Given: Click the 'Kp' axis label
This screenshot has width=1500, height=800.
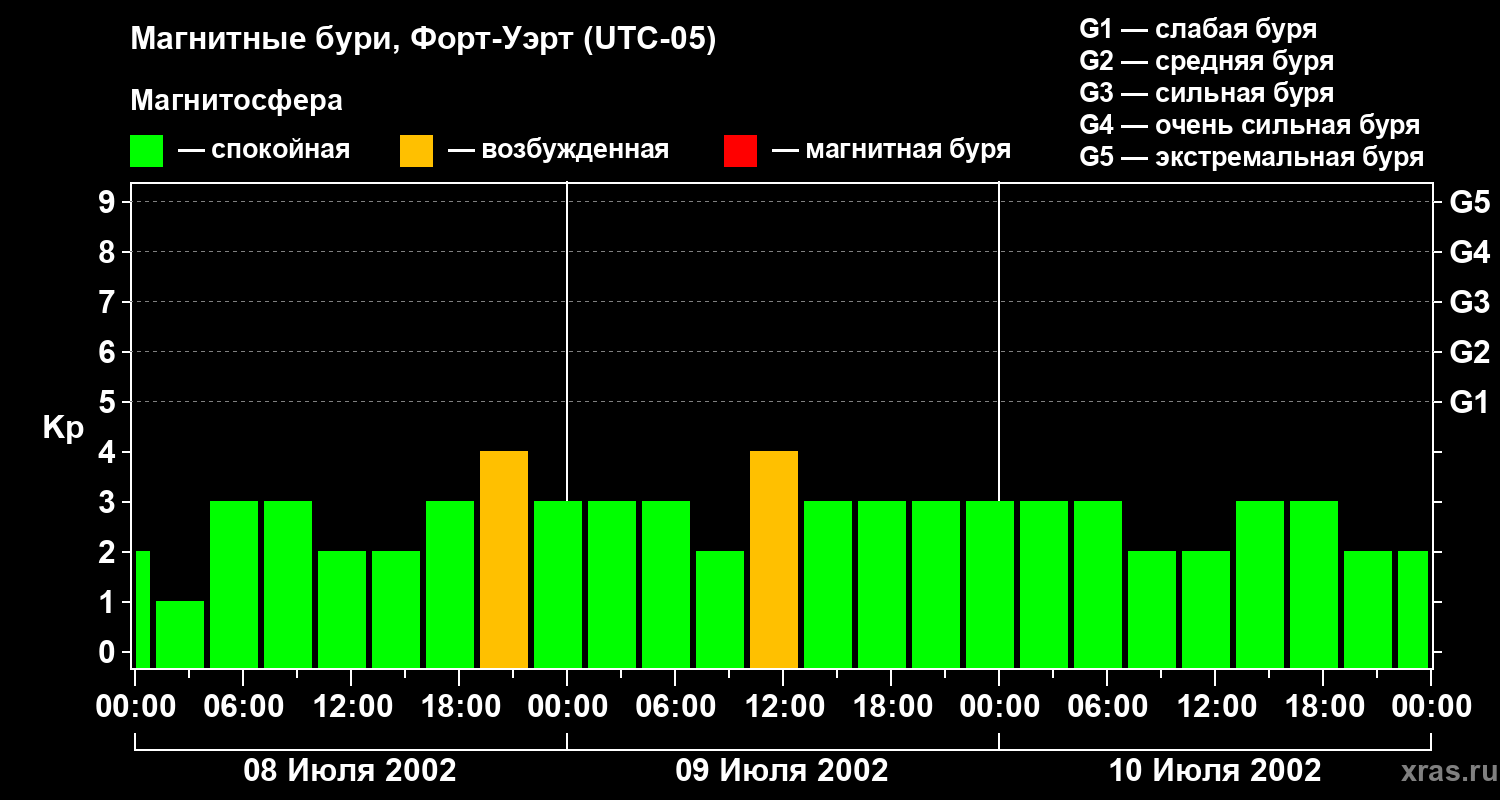Looking at the screenshot, I should 63,428.
